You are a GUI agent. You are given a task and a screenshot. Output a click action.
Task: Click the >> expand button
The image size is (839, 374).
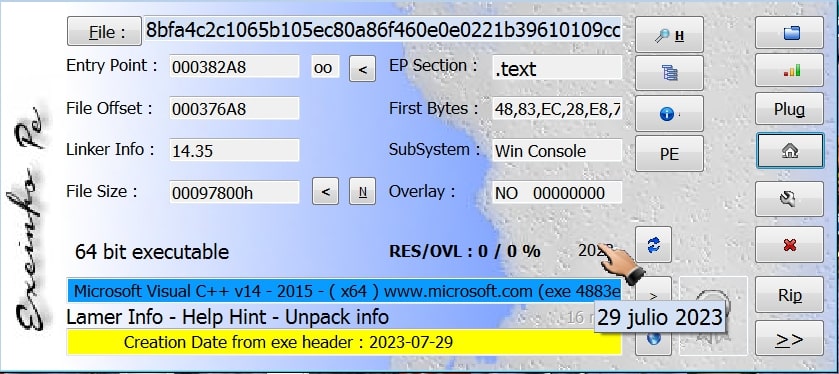[789, 338]
